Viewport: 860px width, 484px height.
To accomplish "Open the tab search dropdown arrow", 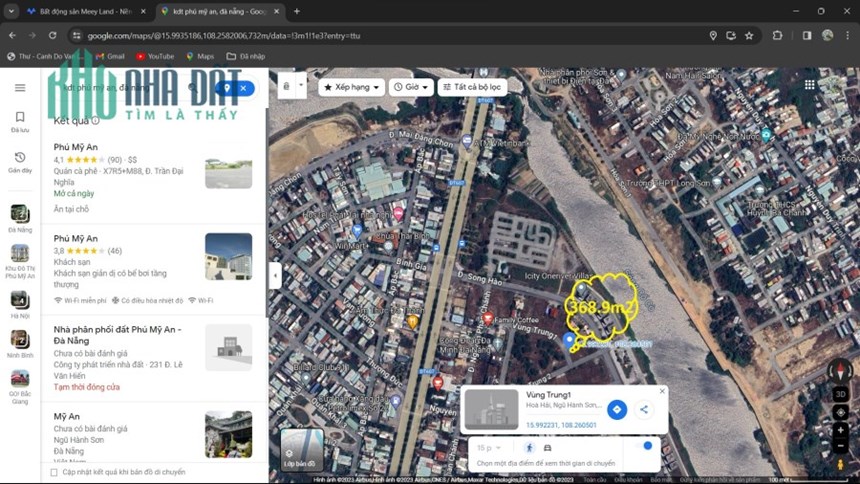I will (10, 11).
